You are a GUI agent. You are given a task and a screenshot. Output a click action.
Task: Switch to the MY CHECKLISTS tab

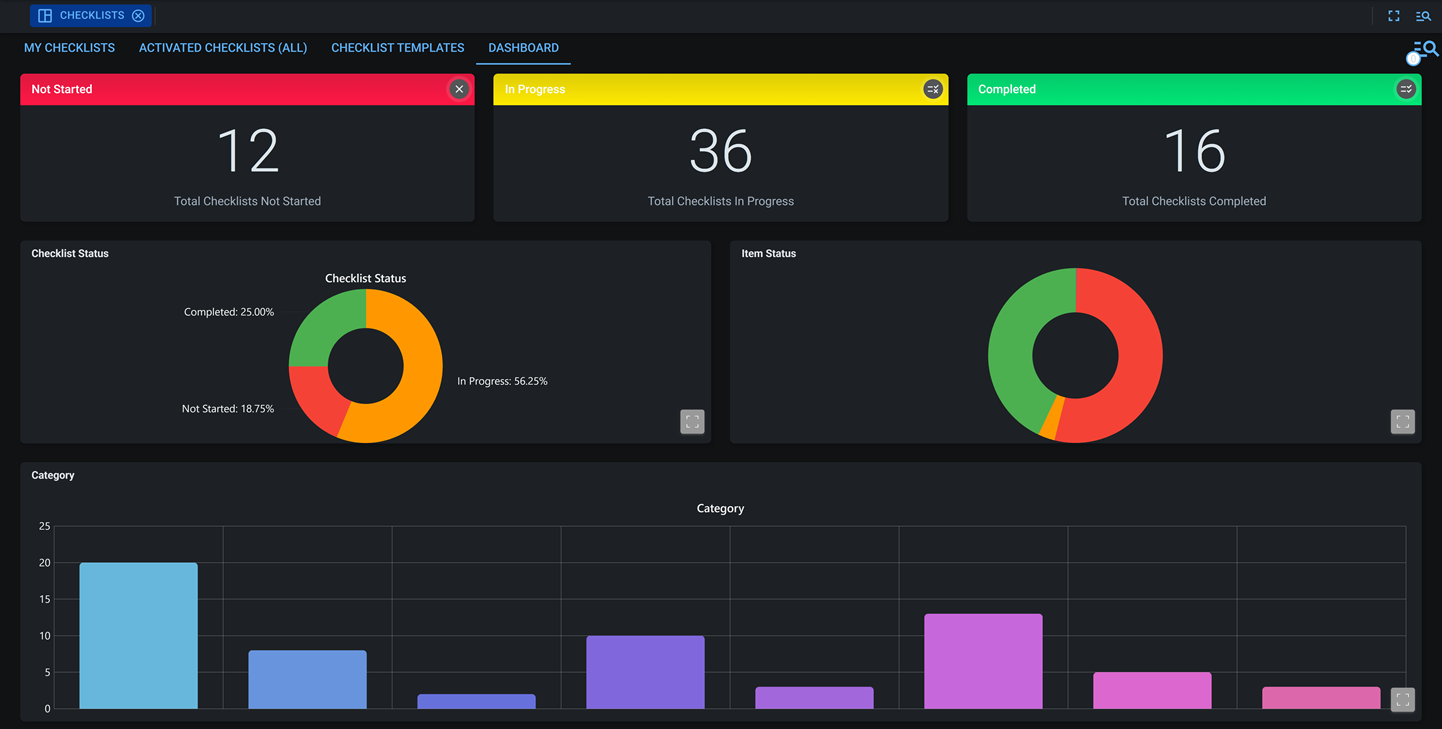(x=69, y=48)
